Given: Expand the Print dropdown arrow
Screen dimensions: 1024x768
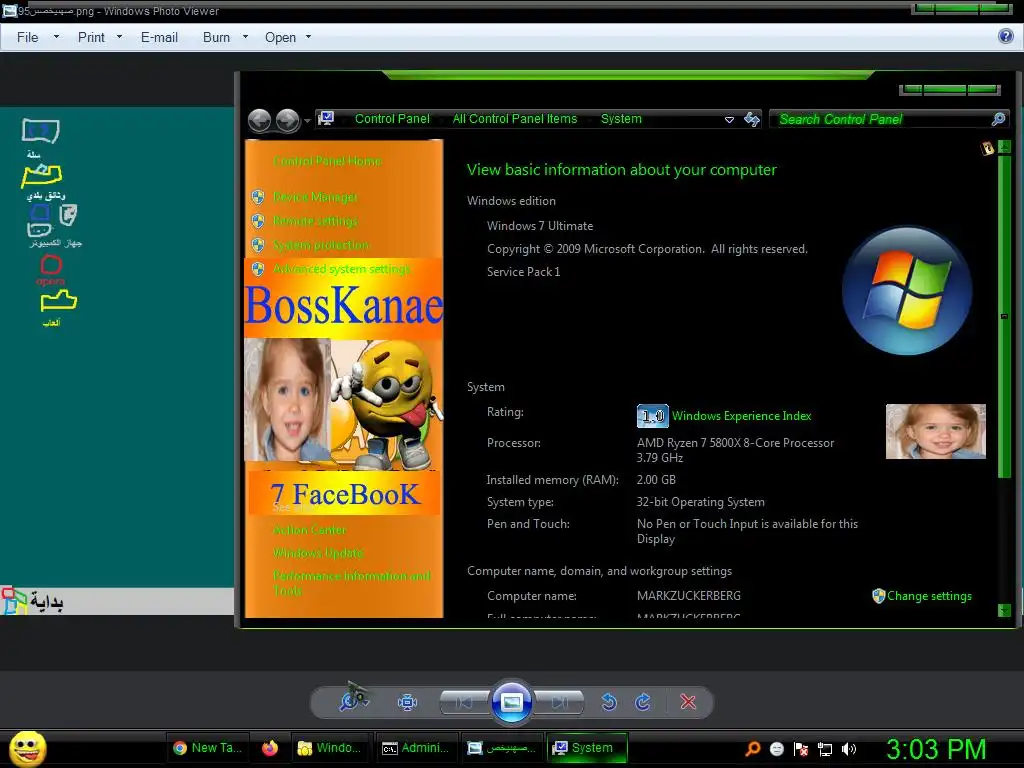Looking at the screenshot, I should point(120,37).
